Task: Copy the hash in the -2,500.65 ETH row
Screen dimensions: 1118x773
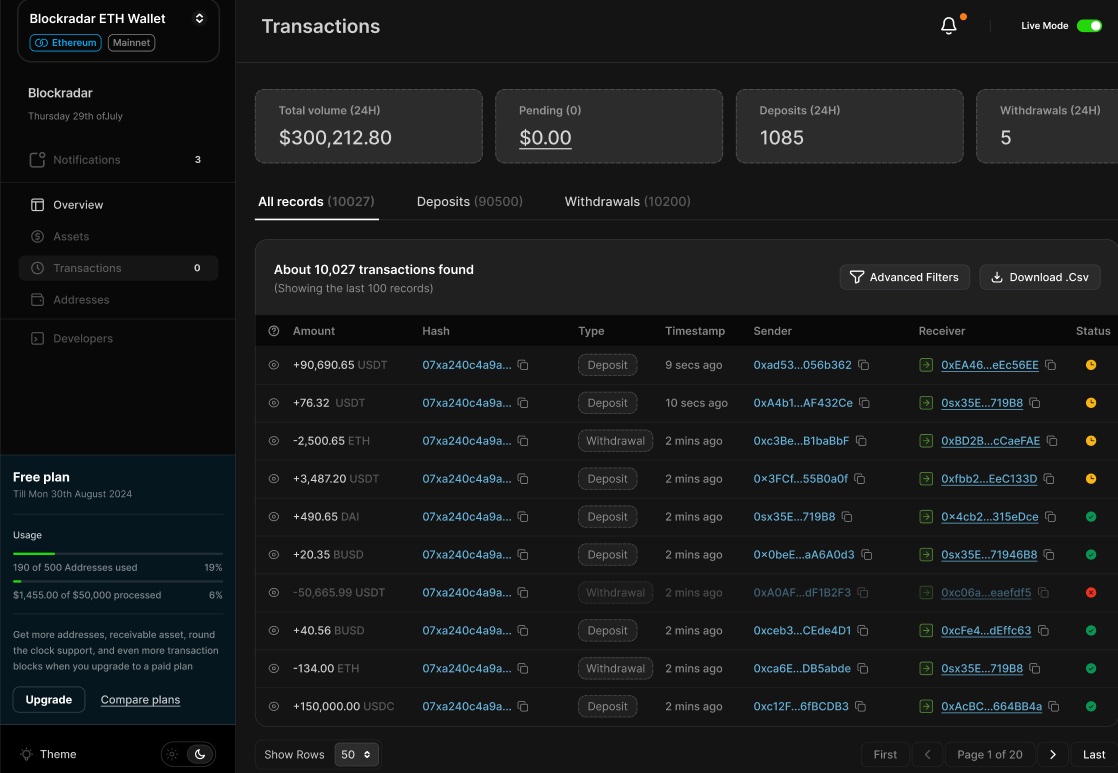Action: pos(523,441)
